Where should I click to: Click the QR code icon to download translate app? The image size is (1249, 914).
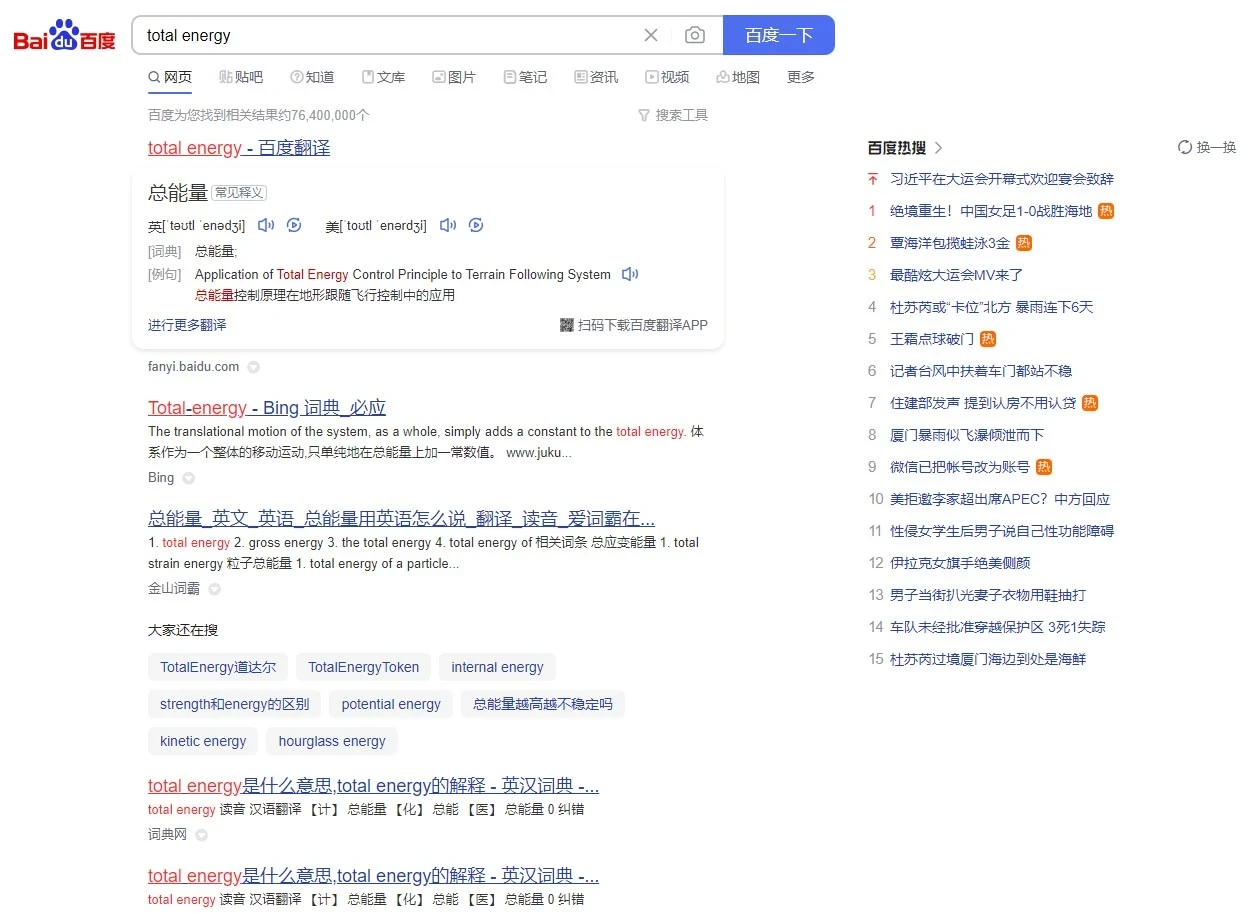tap(568, 325)
